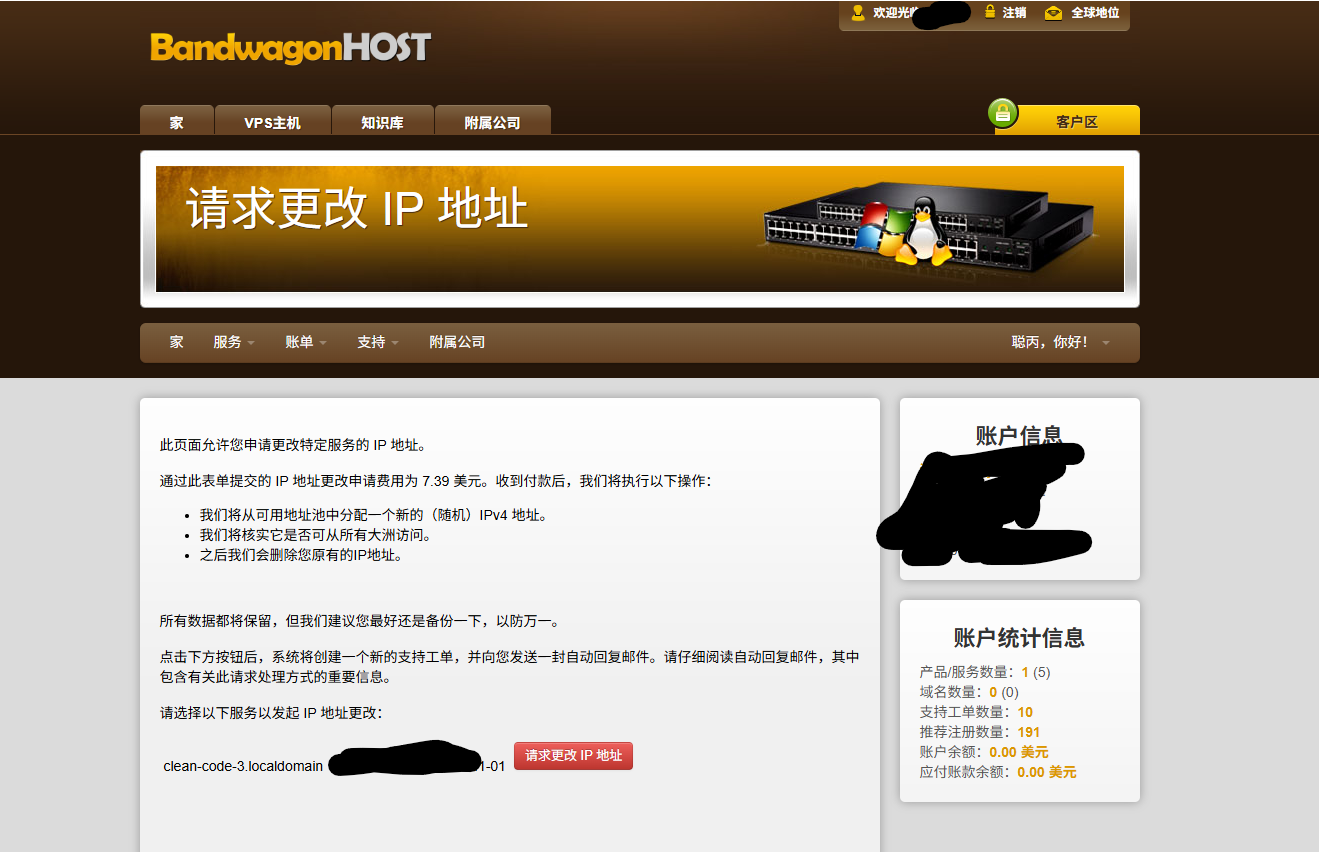The image size is (1319, 852).
Task: Open the 全球地位 link
Action: point(1095,13)
